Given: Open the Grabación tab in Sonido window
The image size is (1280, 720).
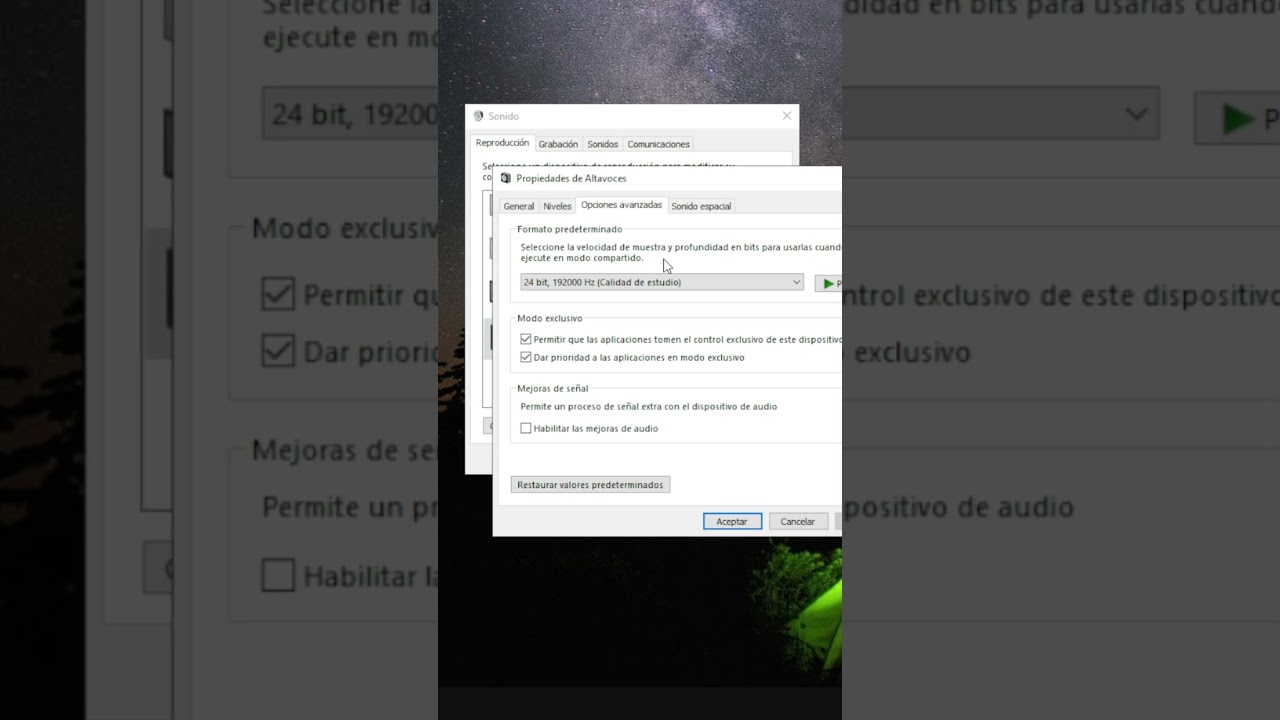Looking at the screenshot, I should (558, 144).
